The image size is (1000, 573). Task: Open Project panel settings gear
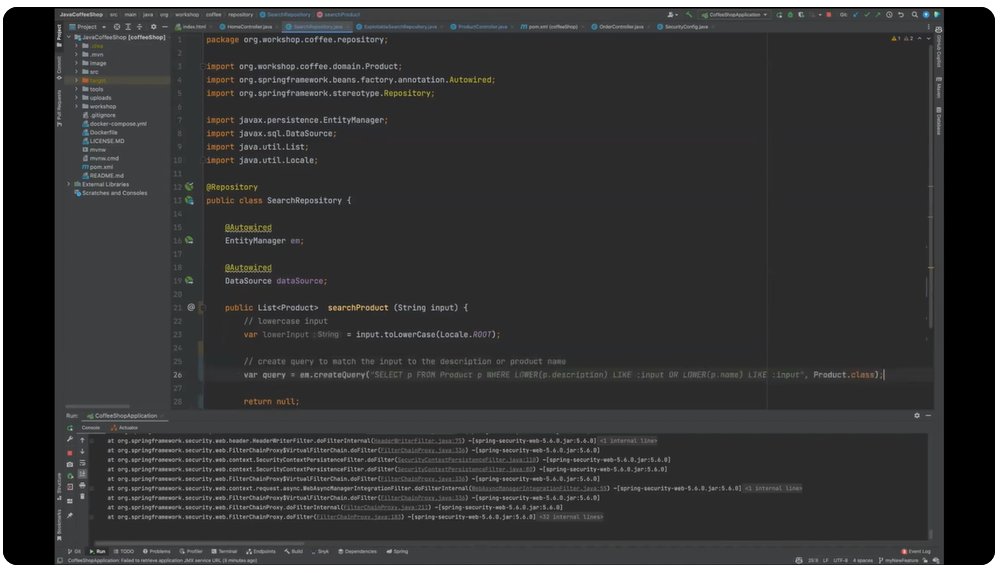[x=153, y=27]
